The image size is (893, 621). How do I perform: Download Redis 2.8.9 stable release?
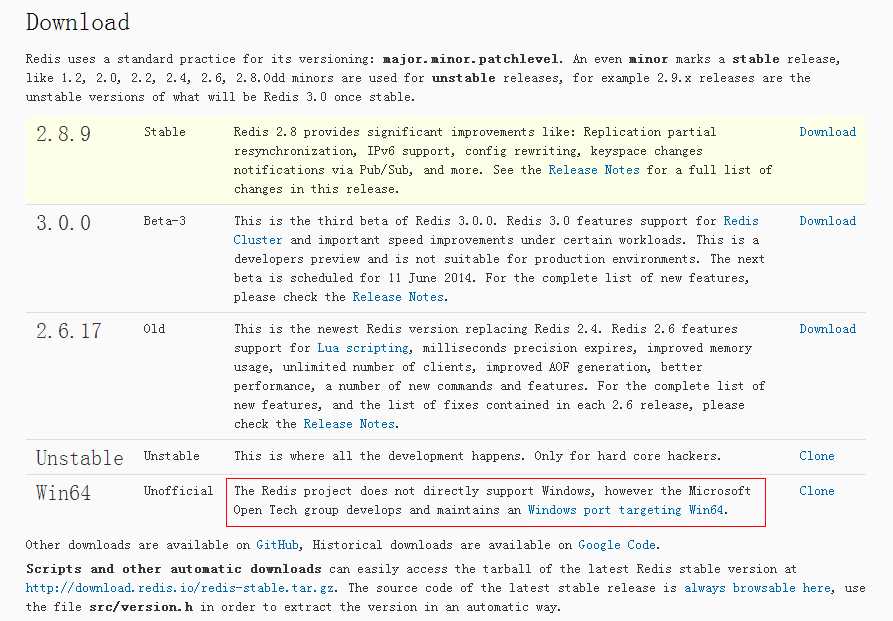click(828, 132)
